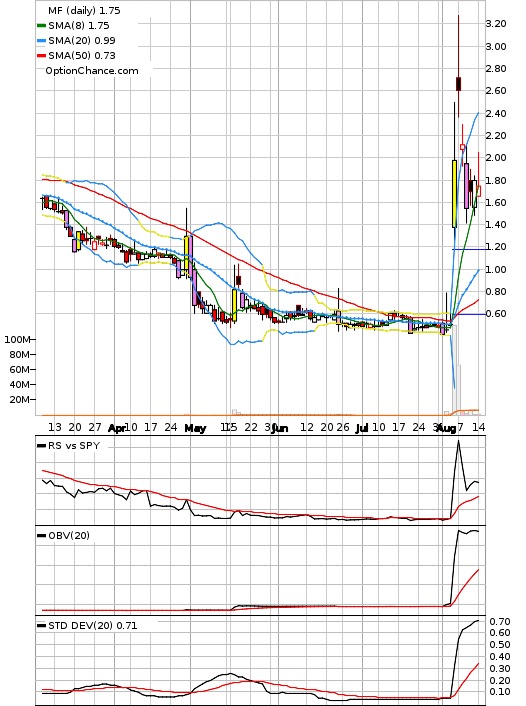Click the 2.20 price axis label
526x706 pixels.
[x=496, y=136]
